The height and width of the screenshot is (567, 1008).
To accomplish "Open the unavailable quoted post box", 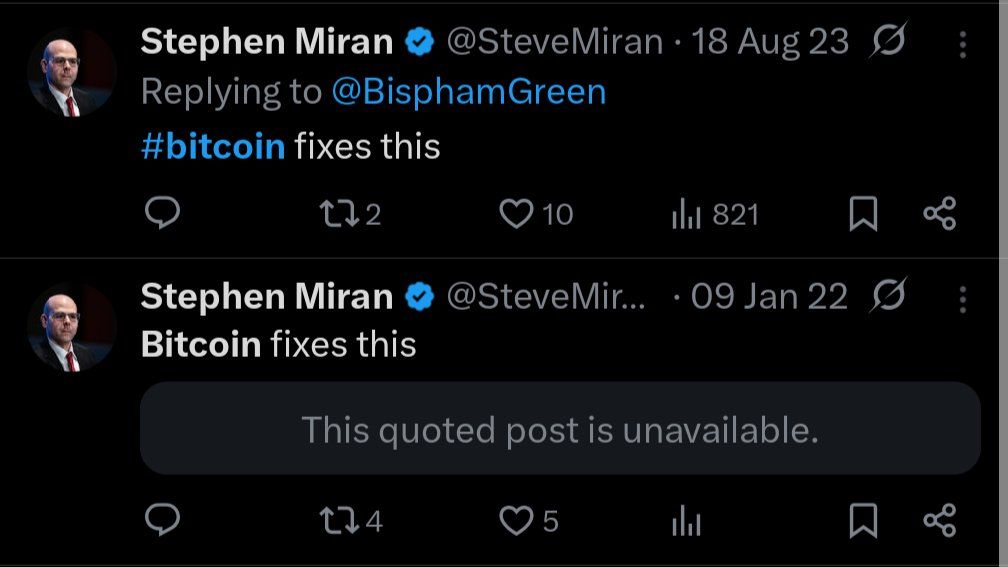I will click(560, 428).
